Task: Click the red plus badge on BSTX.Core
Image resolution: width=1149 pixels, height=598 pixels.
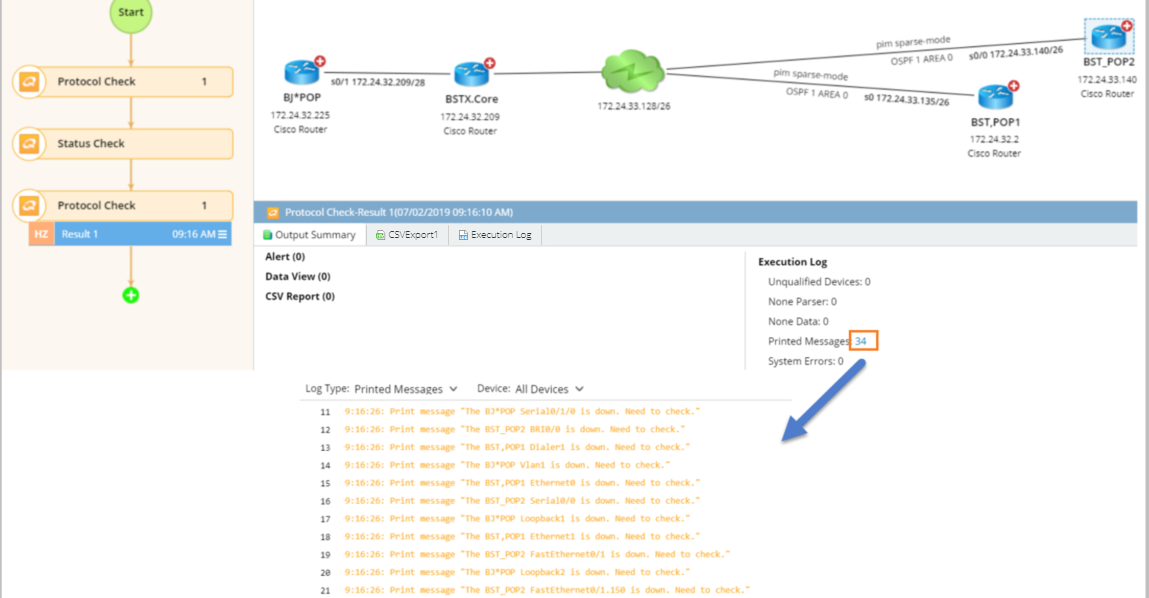Action: (x=490, y=63)
